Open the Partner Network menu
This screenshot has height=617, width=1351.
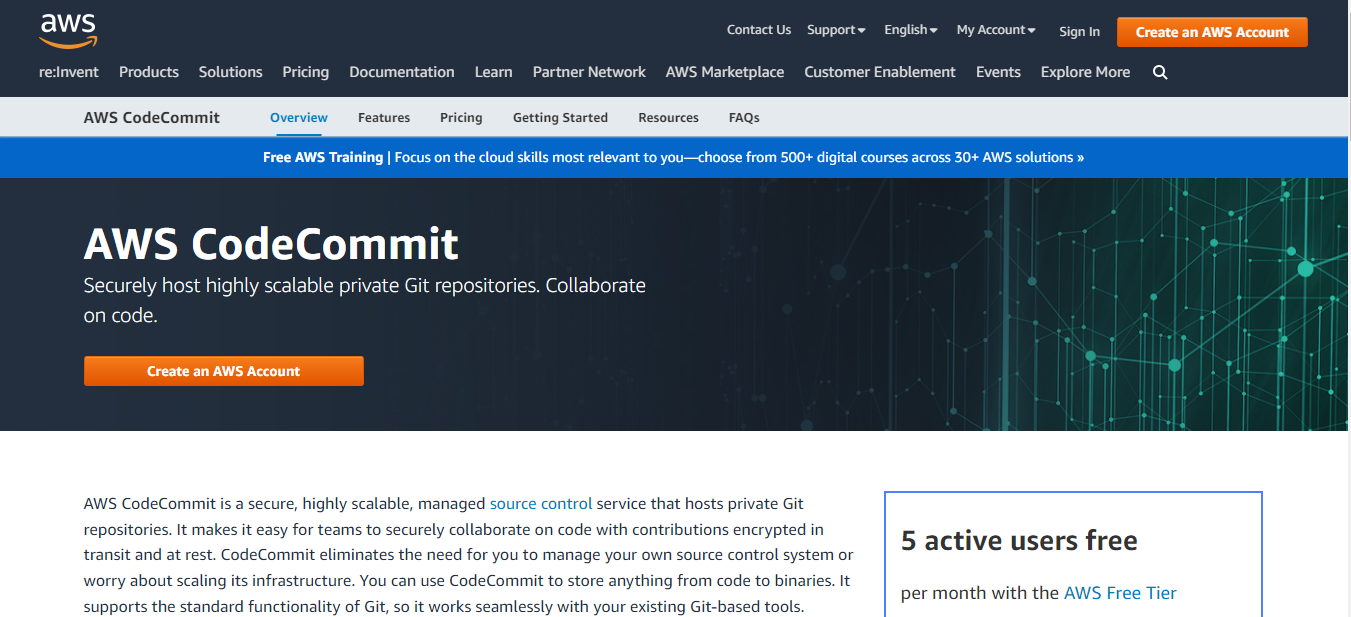[589, 72]
